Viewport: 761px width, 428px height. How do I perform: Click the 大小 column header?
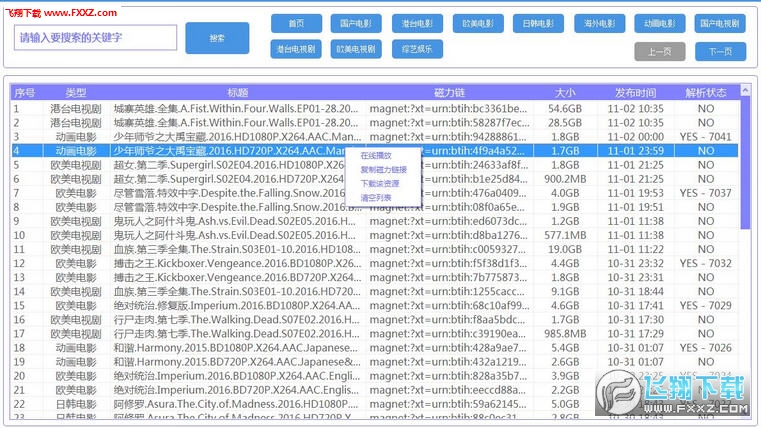pos(565,93)
